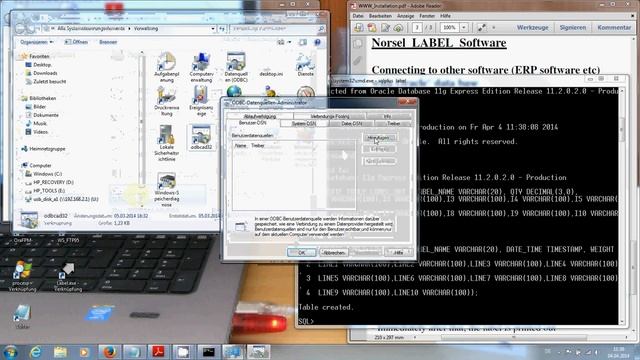Open the zoom level dropdown arrow in Adobe Reader
This screenshot has height=360, width=640.
(464, 27)
